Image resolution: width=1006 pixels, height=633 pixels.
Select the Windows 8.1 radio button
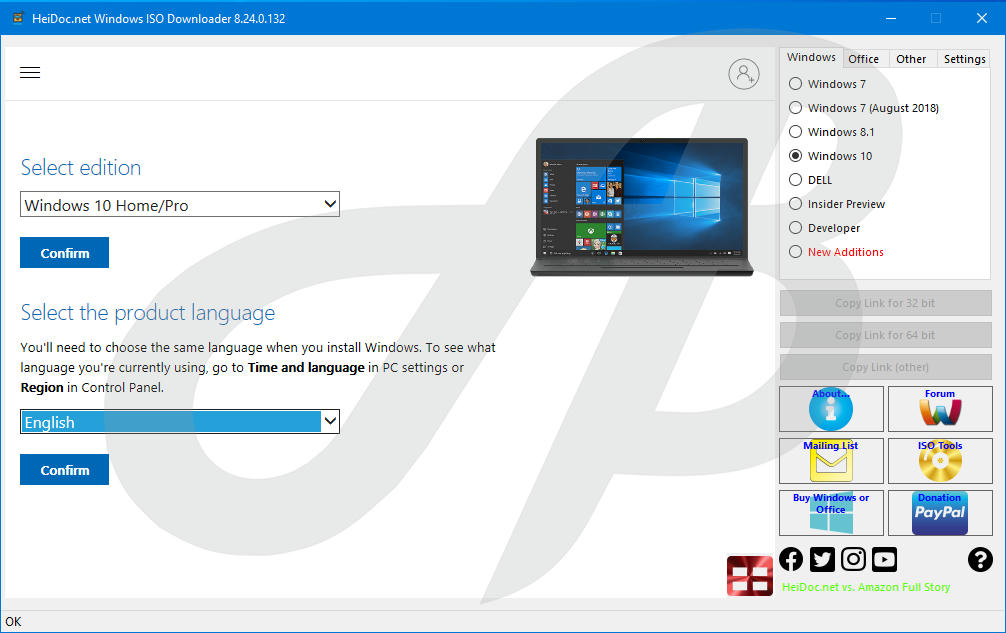tap(796, 131)
